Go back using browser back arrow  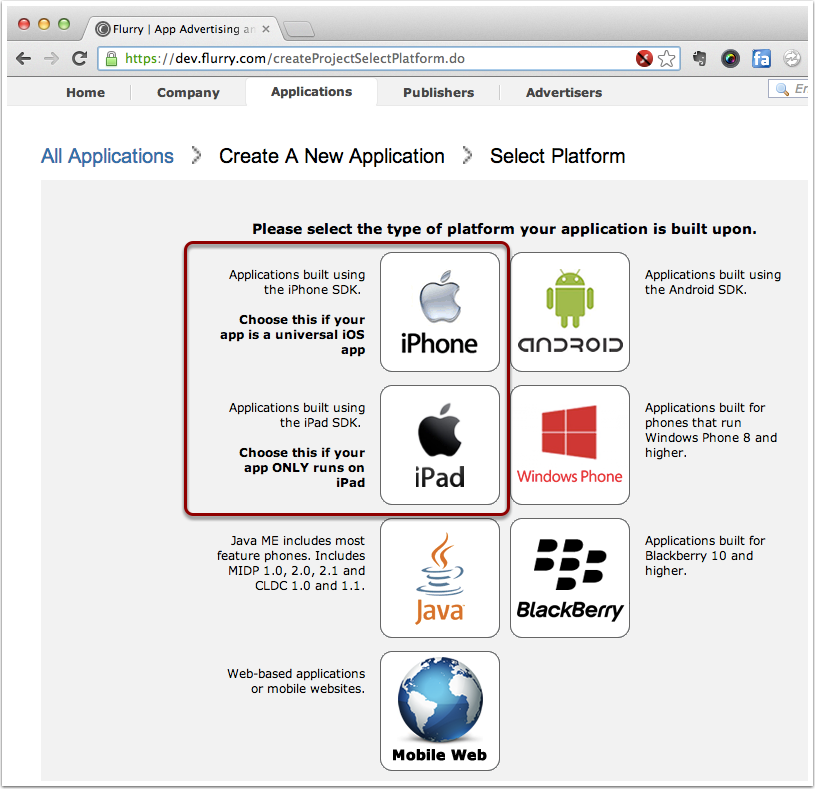pyautogui.click(x=24, y=59)
